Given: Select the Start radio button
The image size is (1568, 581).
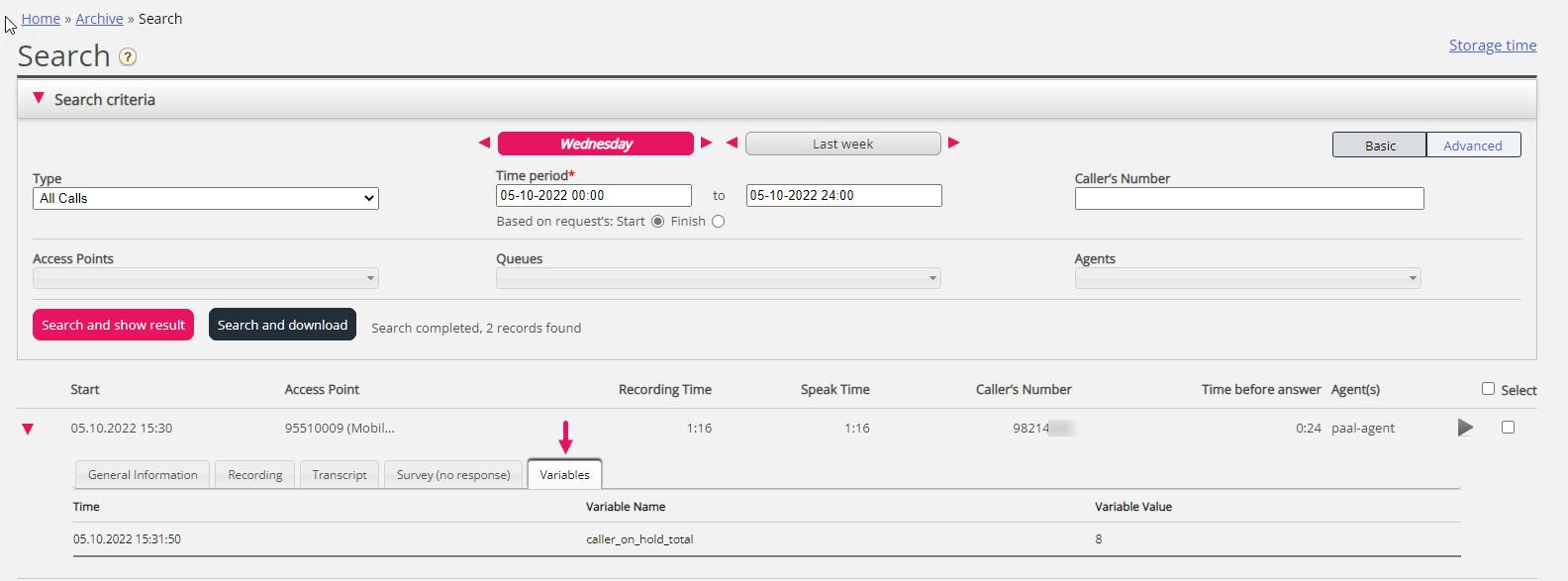Looking at the screenshot, I should point(657,222).
